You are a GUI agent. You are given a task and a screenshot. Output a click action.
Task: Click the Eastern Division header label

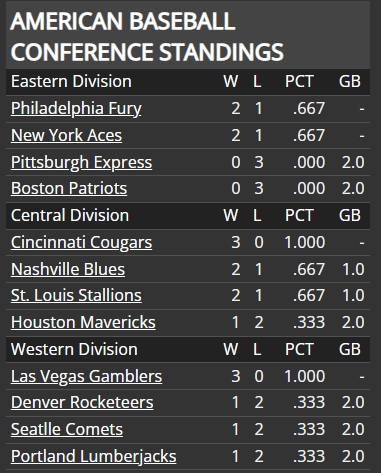point(71,81)
